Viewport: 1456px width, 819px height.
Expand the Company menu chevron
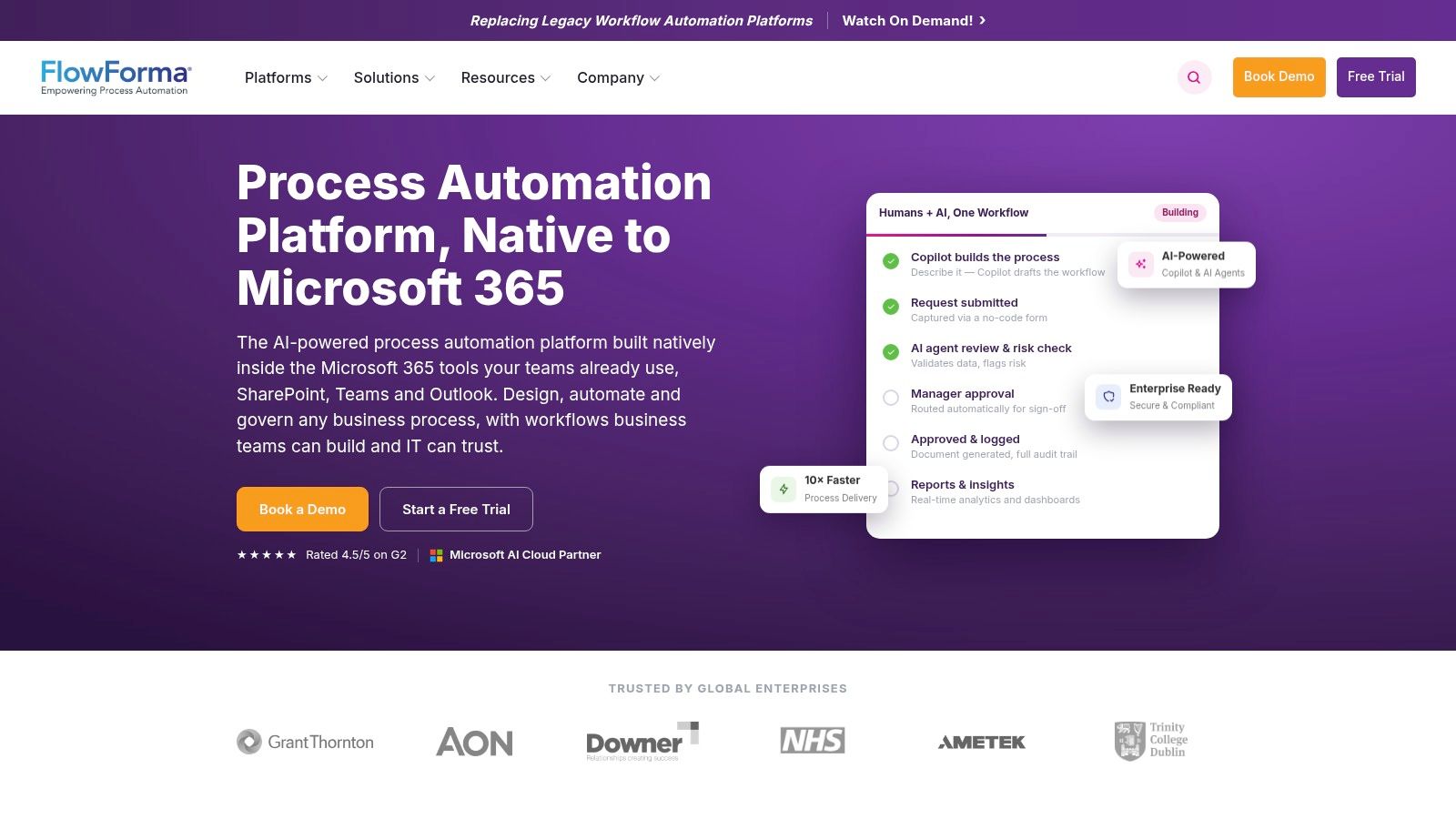pyautogui.click(x=654, y=78)
